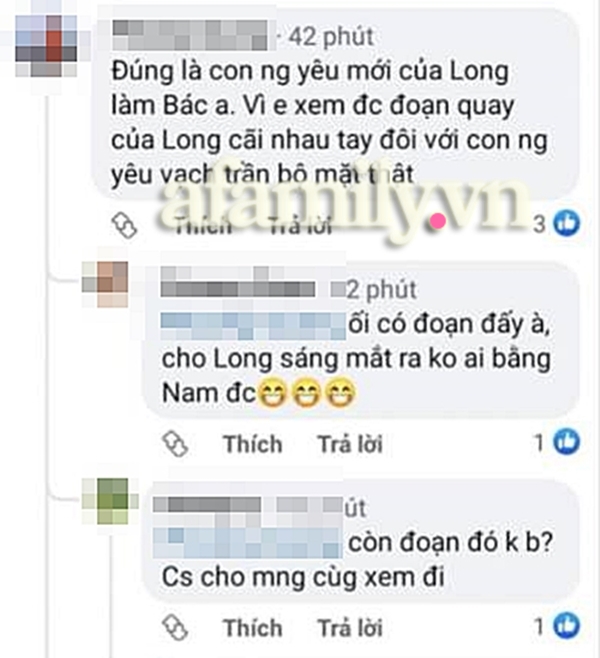Image resolution: width=600 pixels, height=658 pixels.
Task: Reply to the comment mentioning Nam
Action: 350,444
